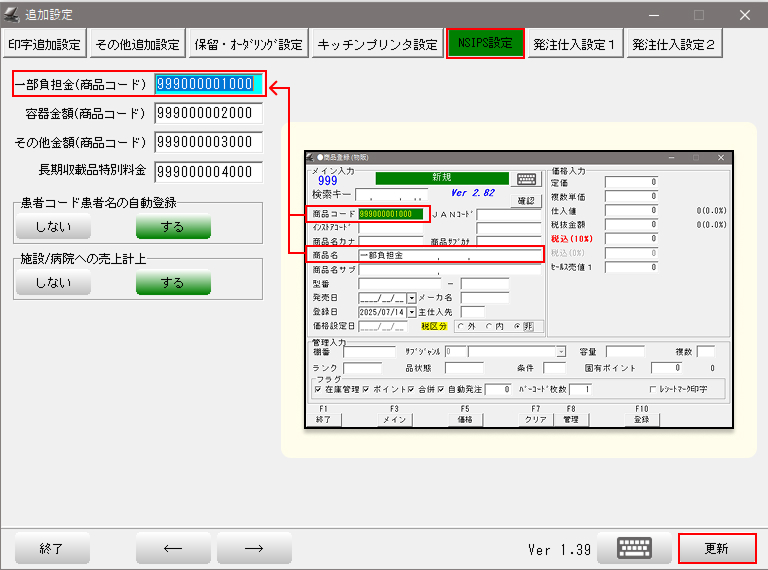Select the 長期収載品特別料金 code field
Image resolution: width=768 pixels, height=570 pixels.
[209, 171]
